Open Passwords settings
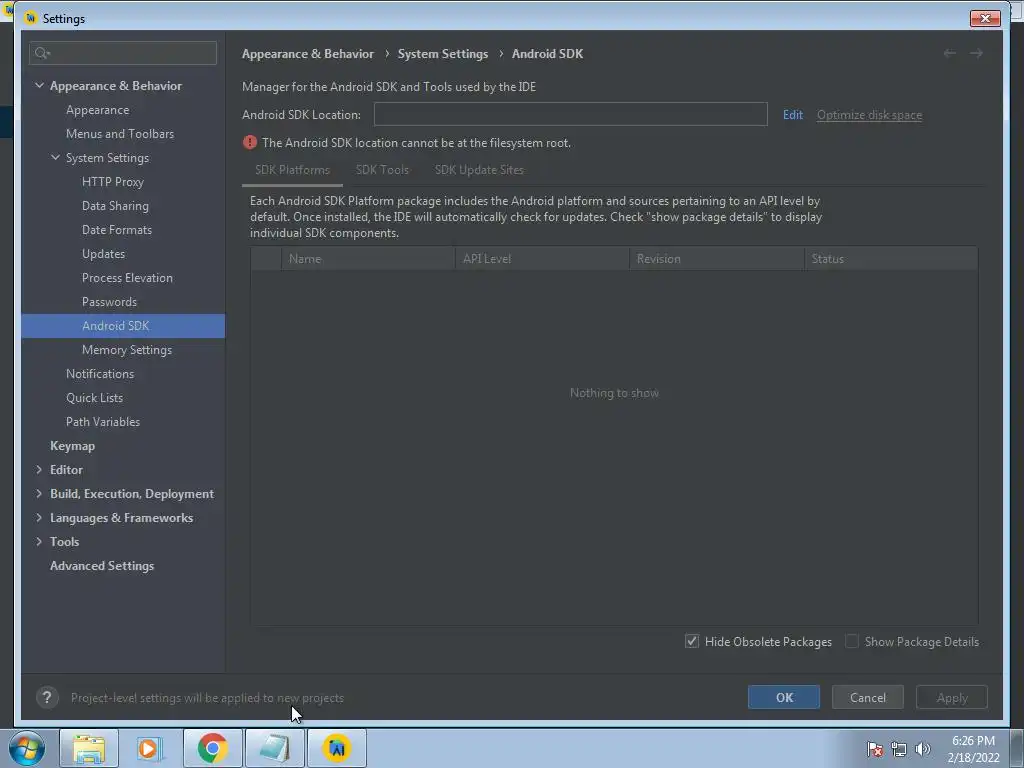Screen dimensions: 1024x768 [x=109, y=302]
